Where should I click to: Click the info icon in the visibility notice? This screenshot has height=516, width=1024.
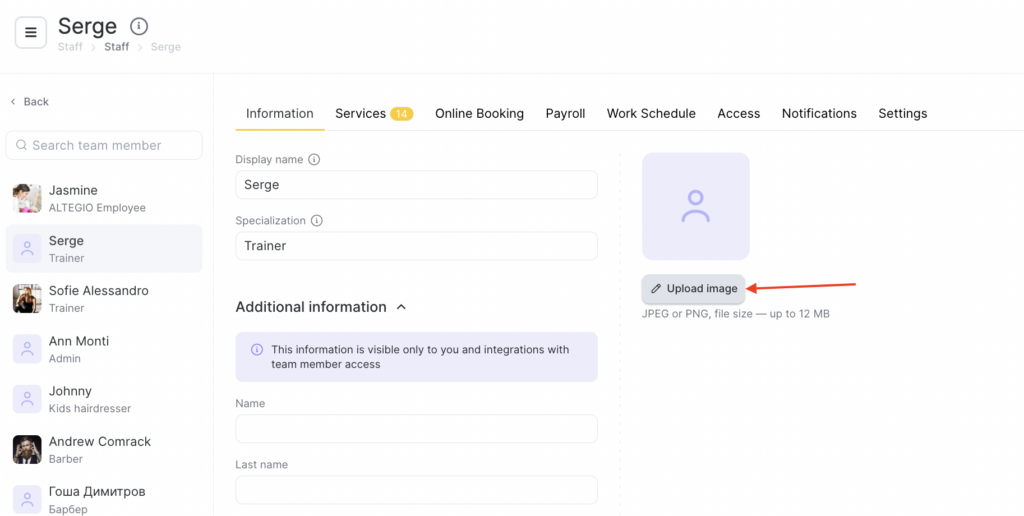[257, 350]
